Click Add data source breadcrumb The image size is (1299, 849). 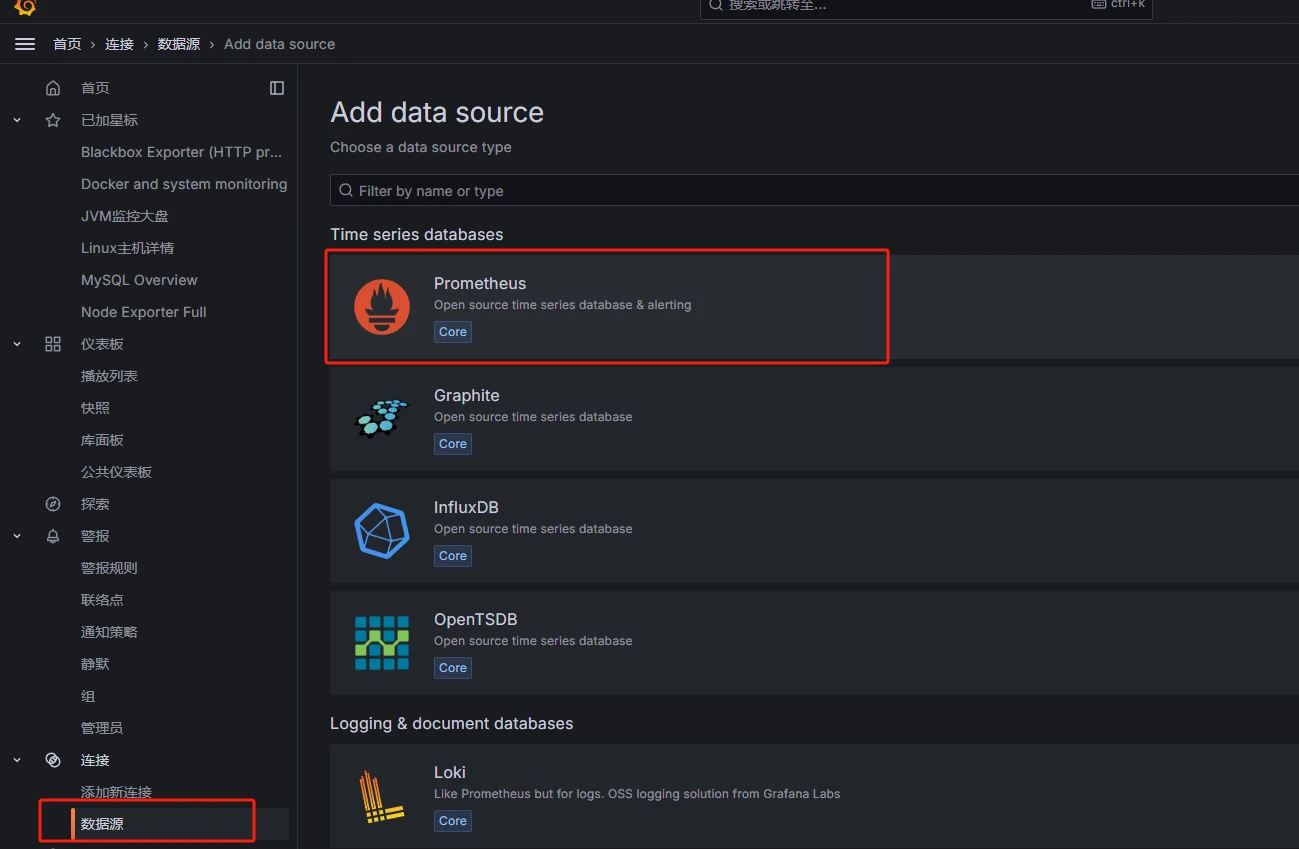[x=279, y=44]
